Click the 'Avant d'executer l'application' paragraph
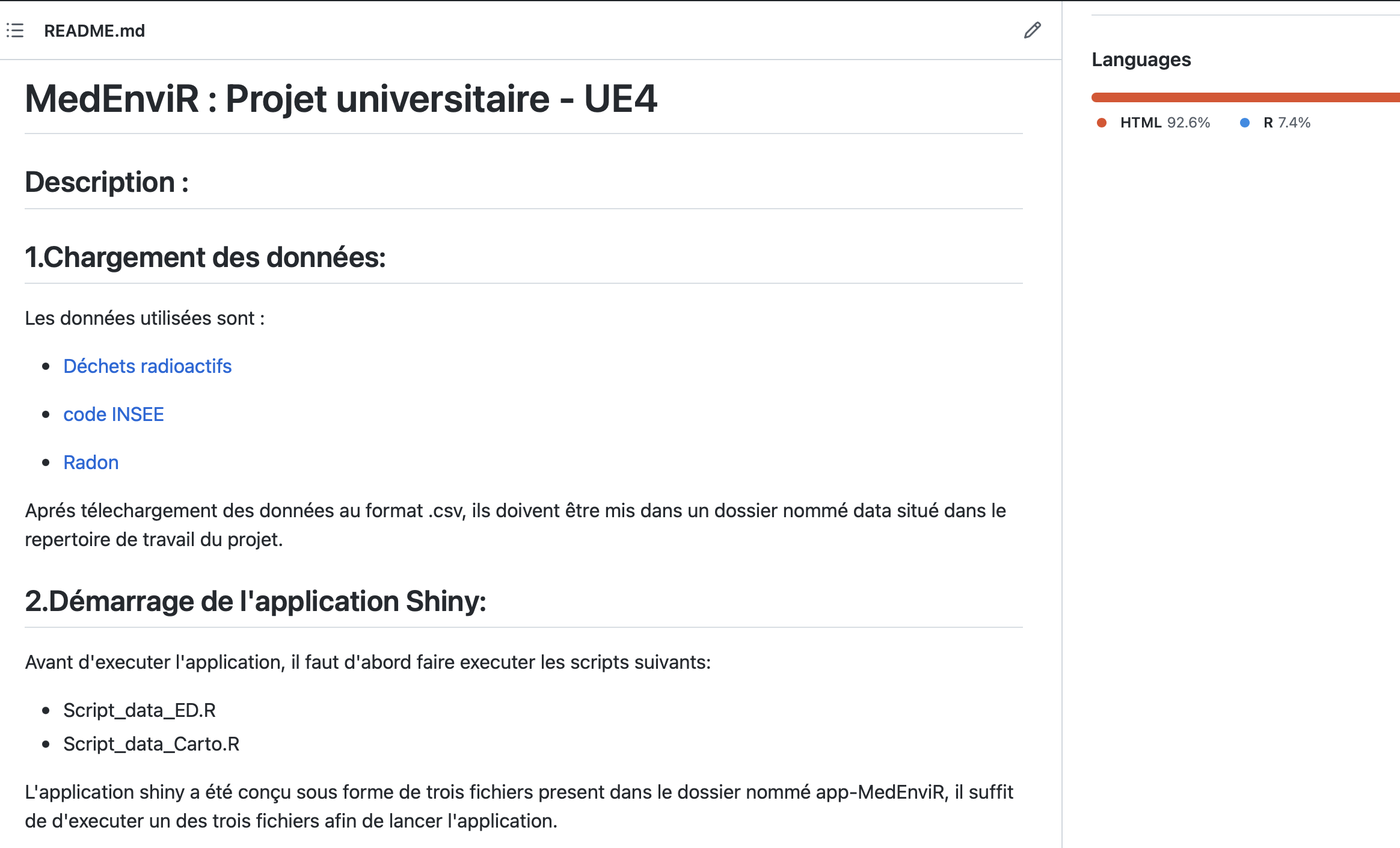 367,662
